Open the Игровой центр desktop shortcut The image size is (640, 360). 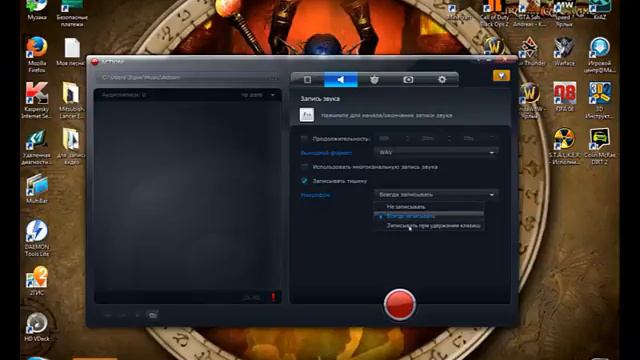click(x=600, y=55)
